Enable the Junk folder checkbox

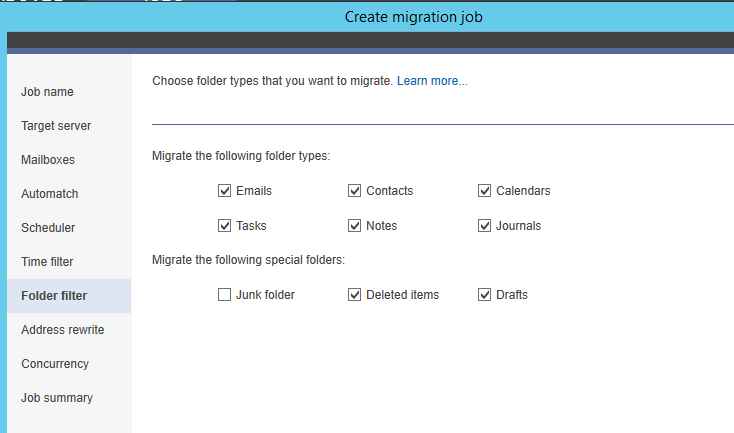[224, 294]
